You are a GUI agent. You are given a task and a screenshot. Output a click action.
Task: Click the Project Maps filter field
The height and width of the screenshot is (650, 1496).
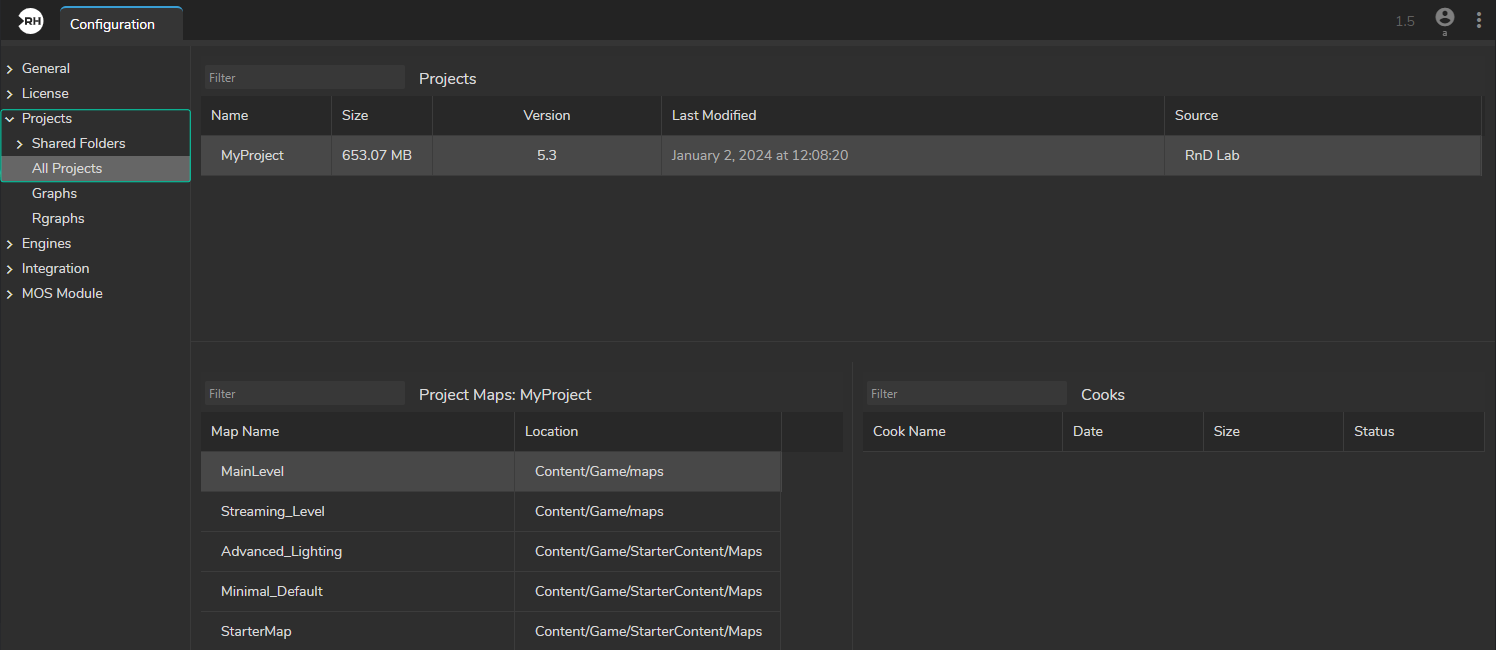click(304, 394)
